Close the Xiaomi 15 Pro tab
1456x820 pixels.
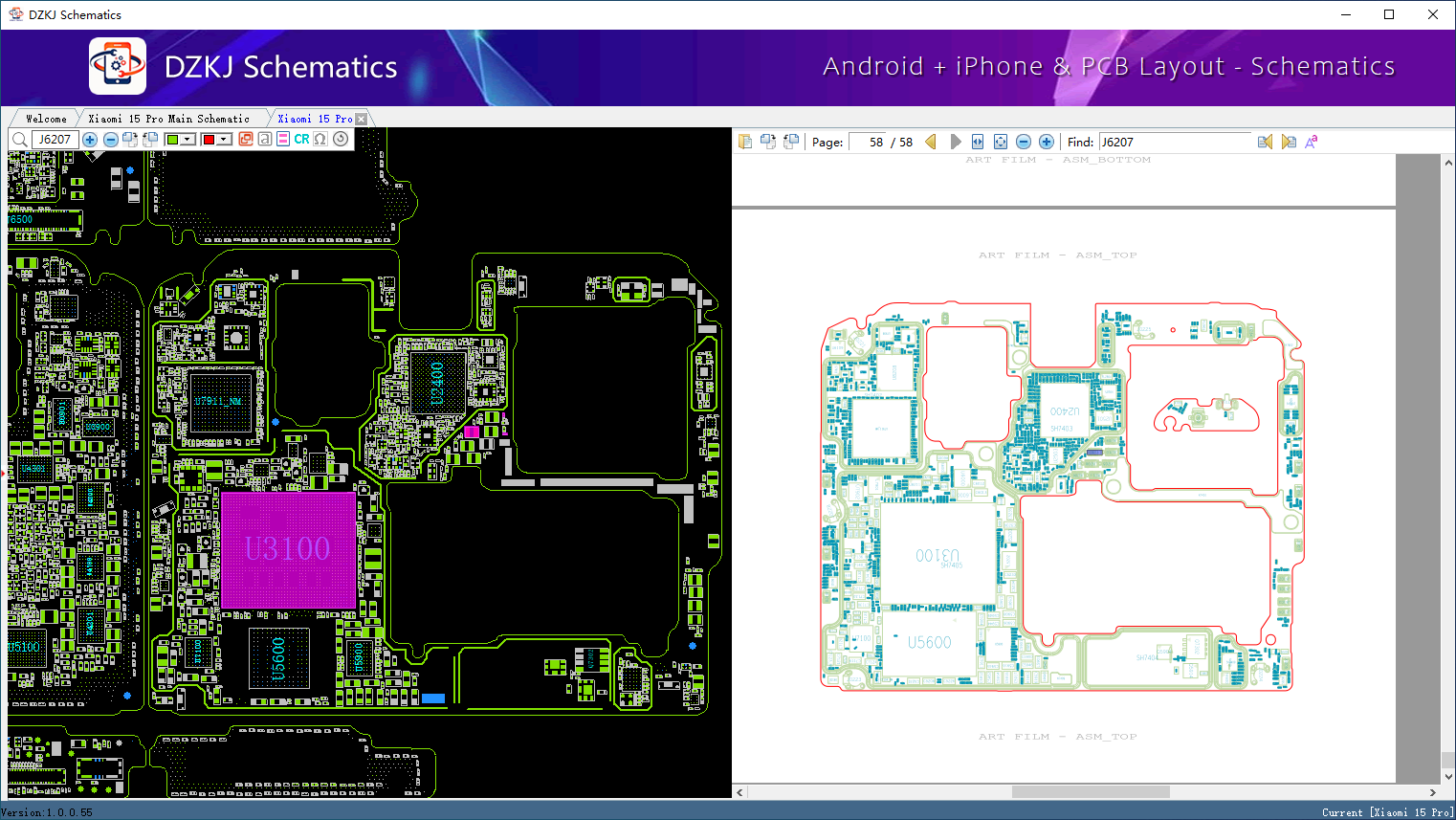click(361, 119)
